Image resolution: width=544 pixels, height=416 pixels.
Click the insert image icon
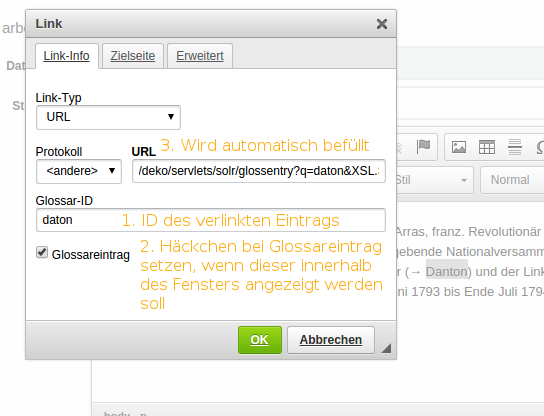pos(459,147)
